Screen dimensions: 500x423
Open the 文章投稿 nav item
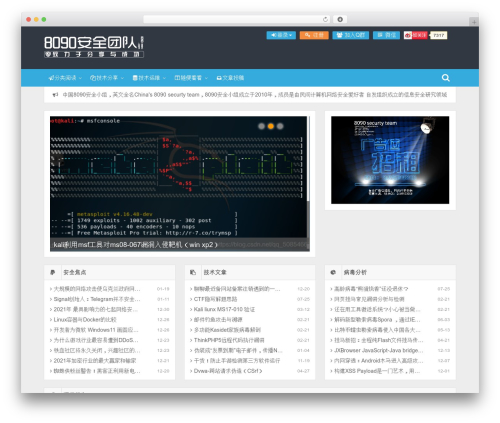coord(230,78)
